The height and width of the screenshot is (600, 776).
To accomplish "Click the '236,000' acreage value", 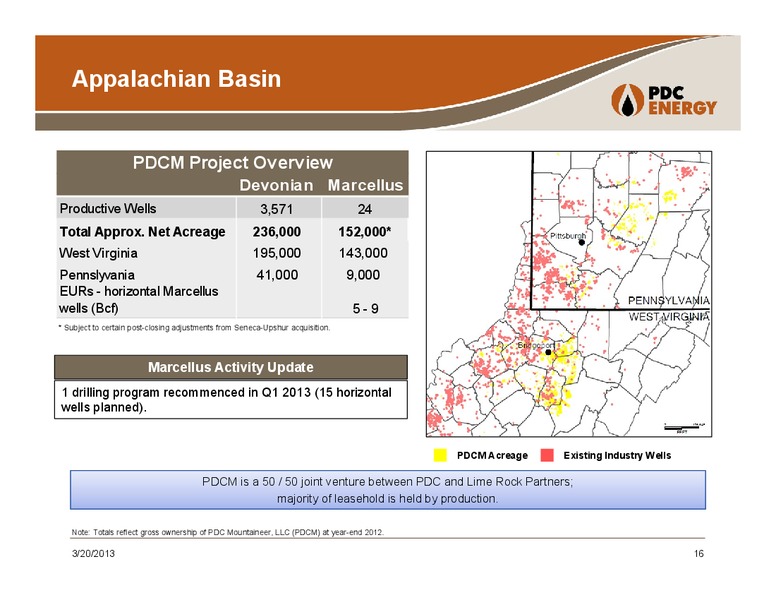I will [277, 232].
